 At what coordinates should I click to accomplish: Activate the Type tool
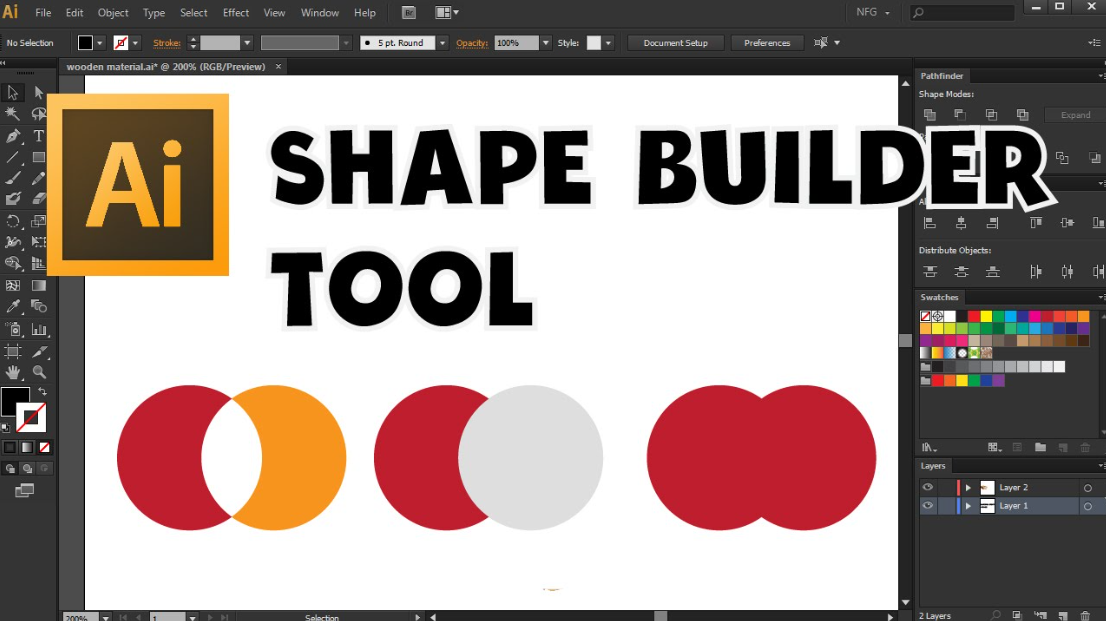(x=39, y=136)
